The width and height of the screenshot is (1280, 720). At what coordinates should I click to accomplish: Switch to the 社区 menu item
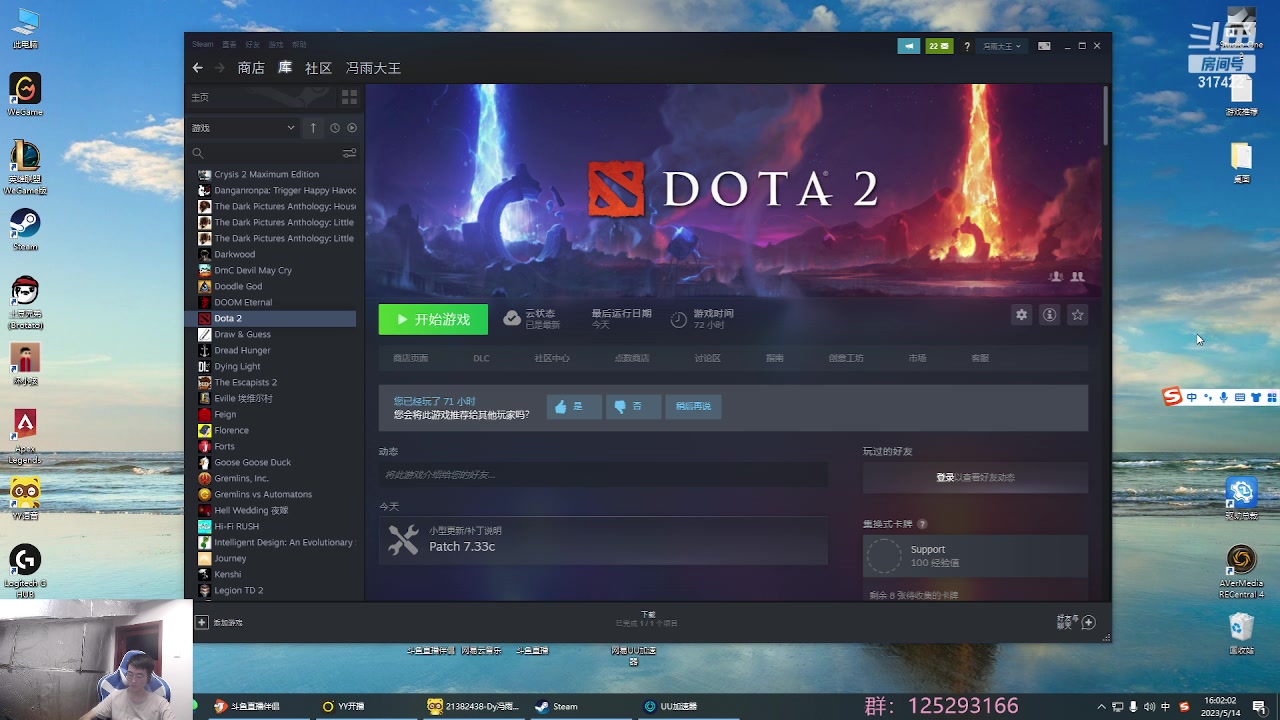coord(318,68)
